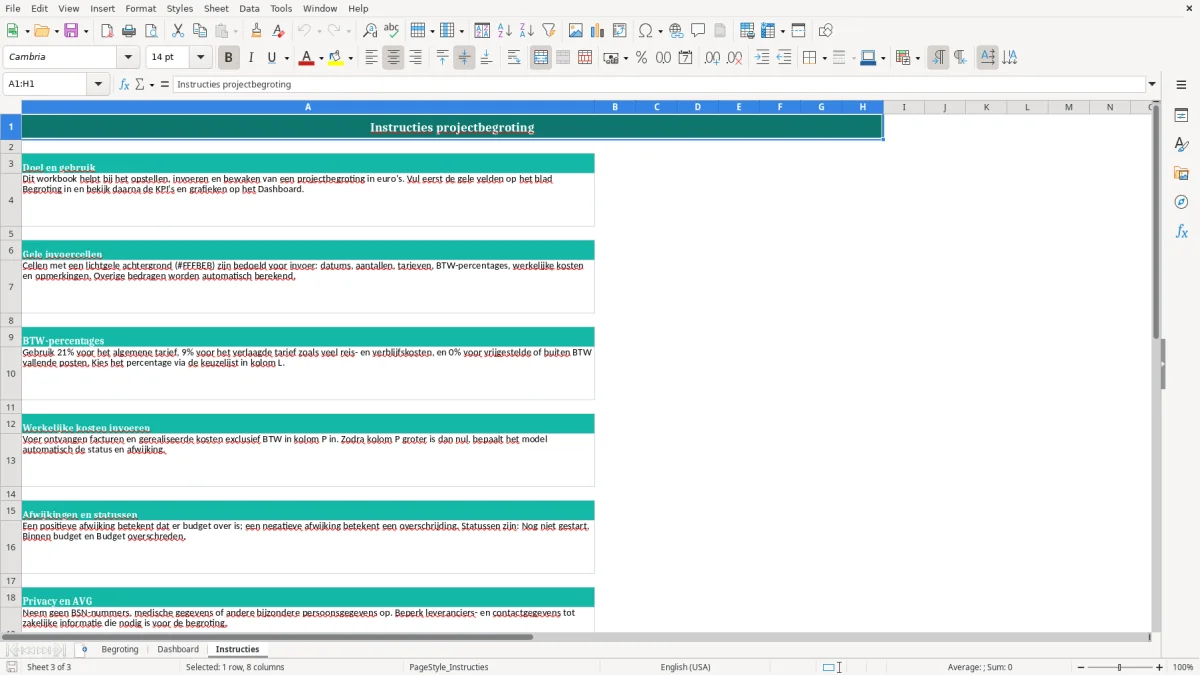Image resolution: width=1200 pixels, height=675 pixels.
Task: Export directly as PDF
Action: click(x=107, y=31)
